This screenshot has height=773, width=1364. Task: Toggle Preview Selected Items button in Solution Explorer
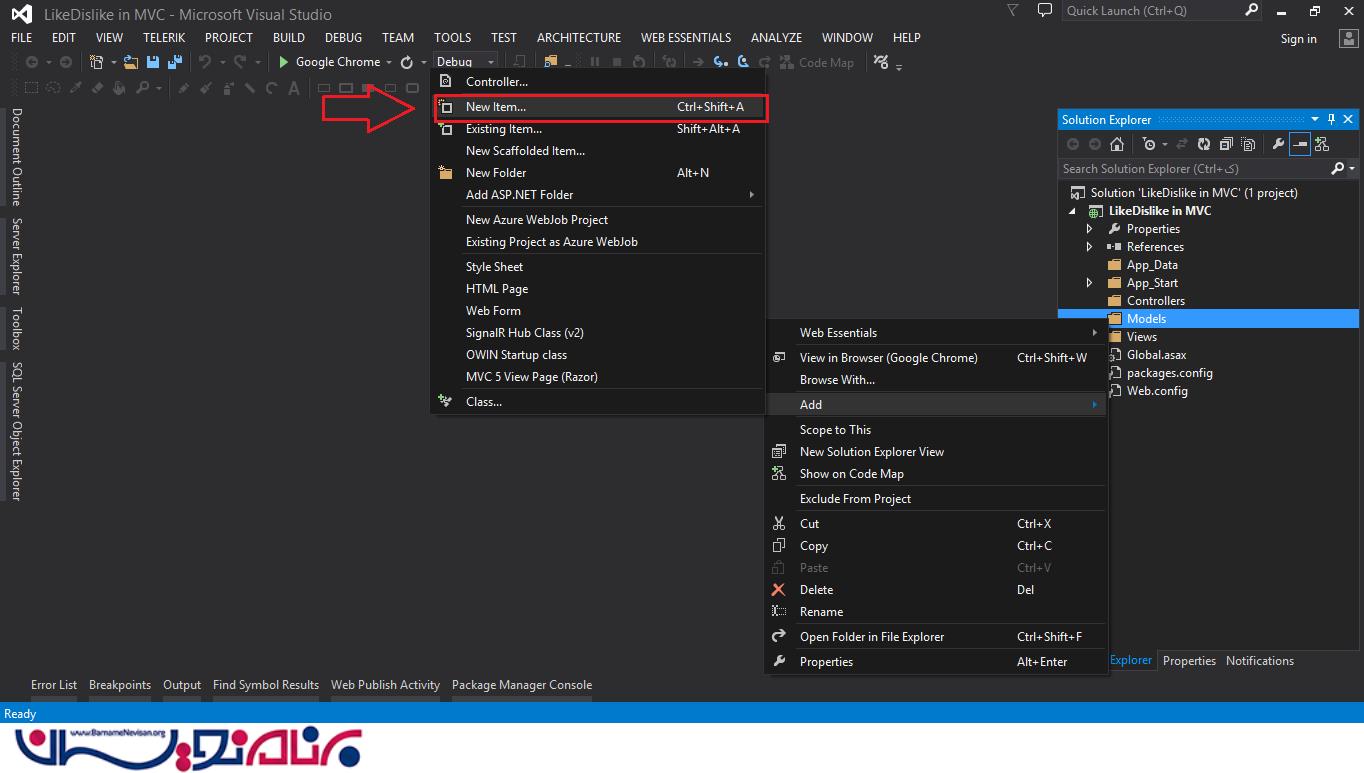1300,144
